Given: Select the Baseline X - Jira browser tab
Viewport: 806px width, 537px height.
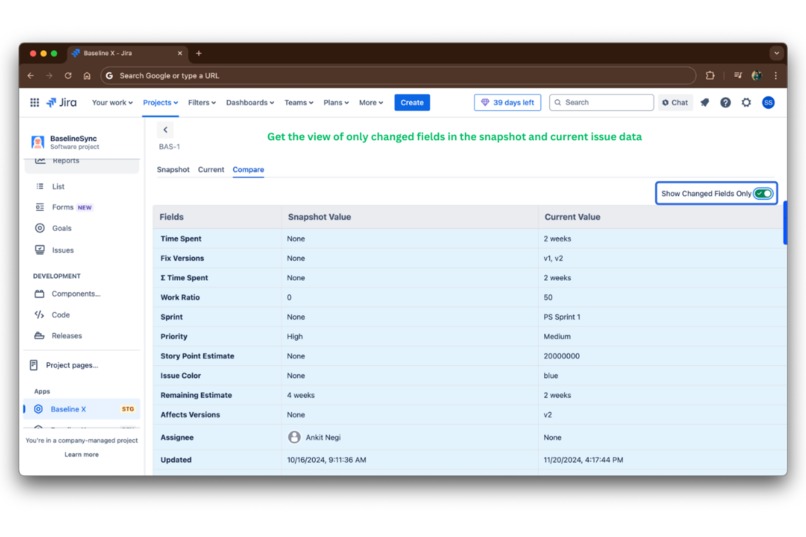Looking at the screenshot, I should pos(127,53).
